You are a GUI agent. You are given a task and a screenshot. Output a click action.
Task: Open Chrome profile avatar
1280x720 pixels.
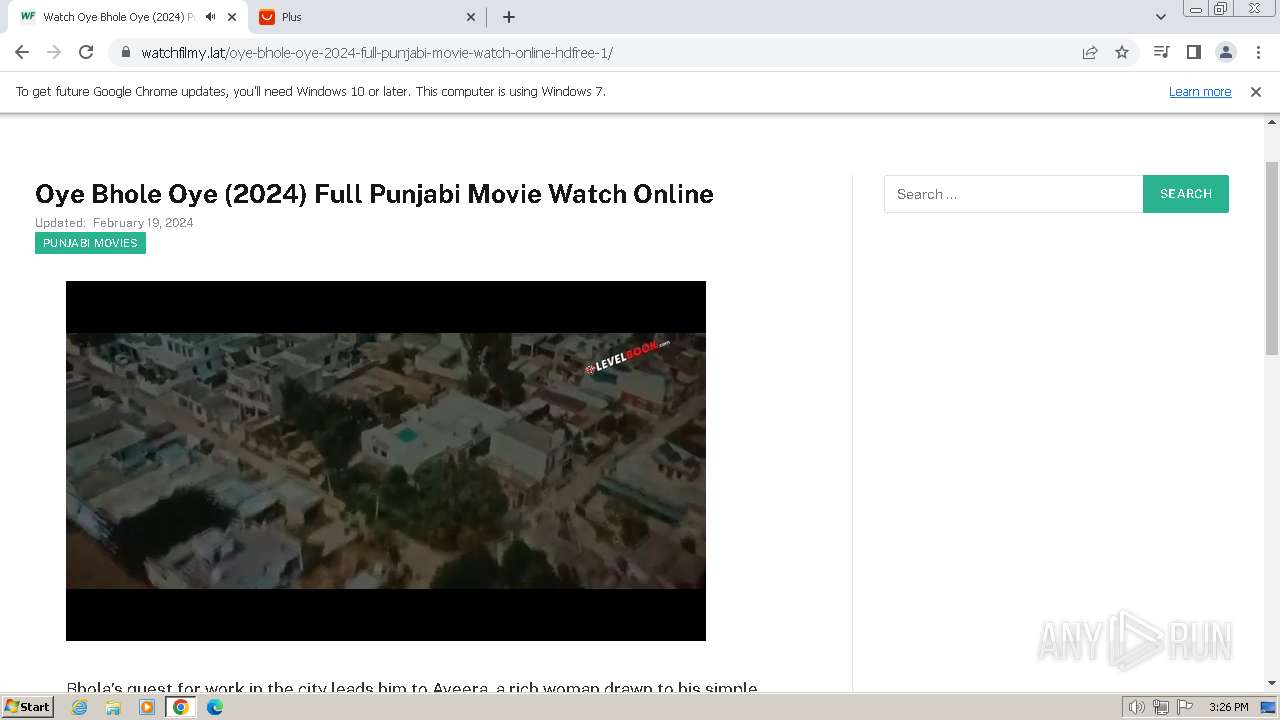[x=1225, y=52]
